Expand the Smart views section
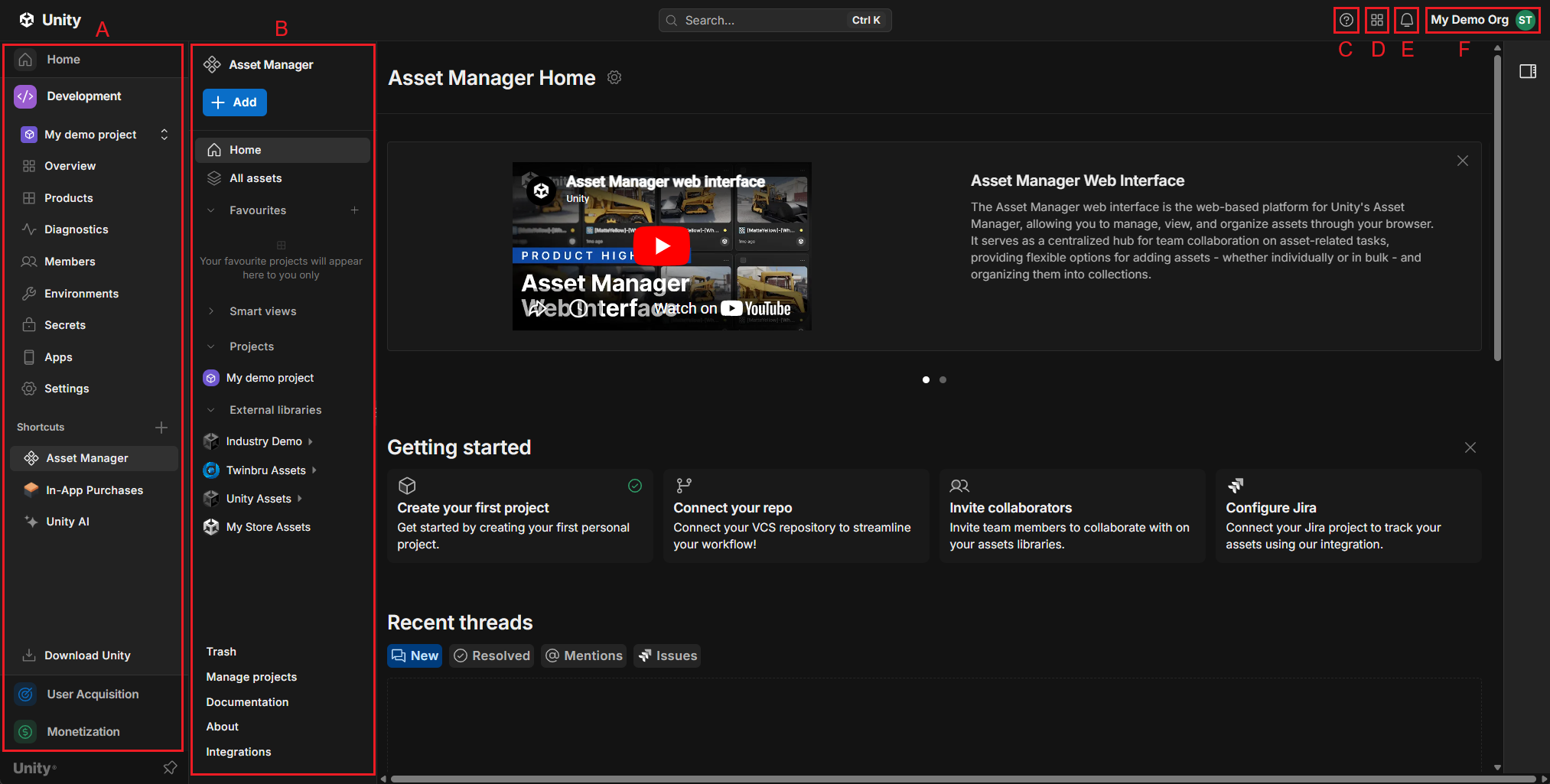Screen dimensions: 1550x784 (x=211, y=311)
